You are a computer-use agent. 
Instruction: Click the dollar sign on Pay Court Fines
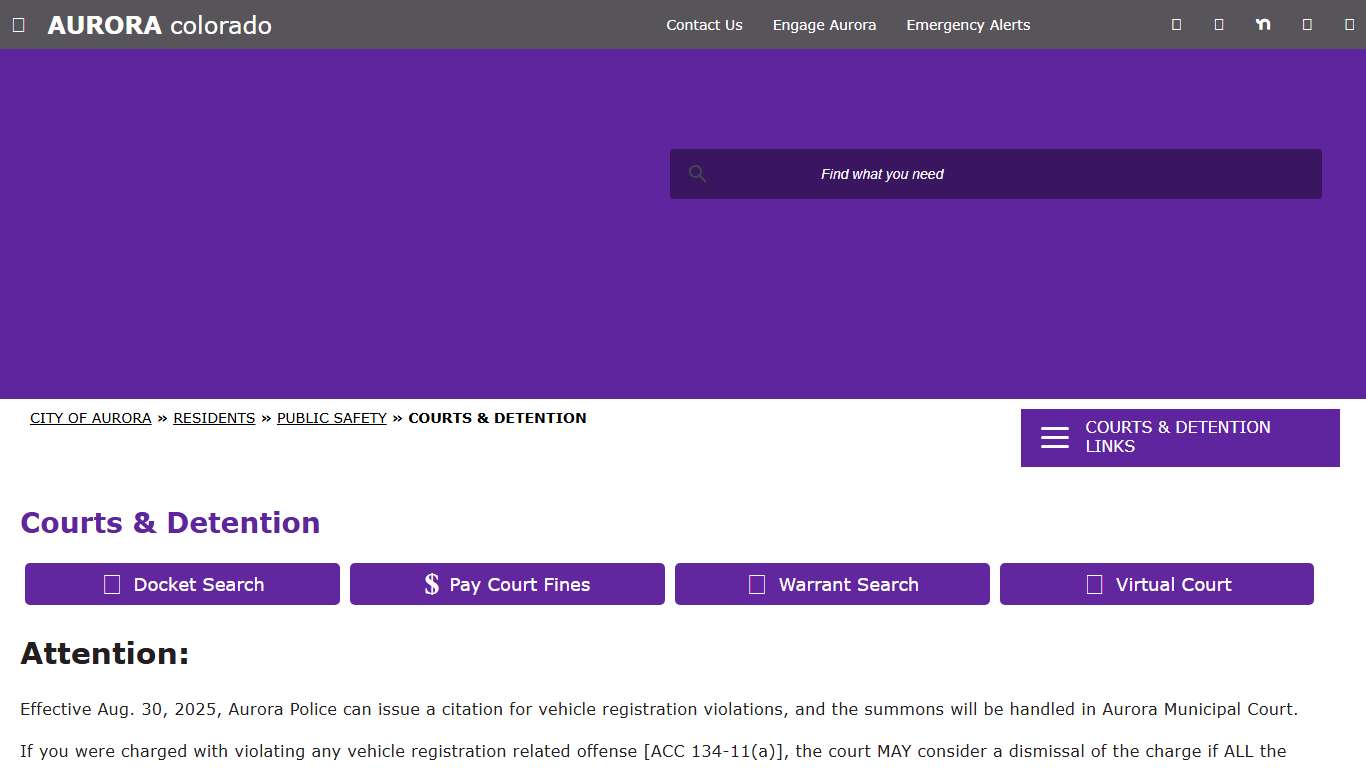431,584
